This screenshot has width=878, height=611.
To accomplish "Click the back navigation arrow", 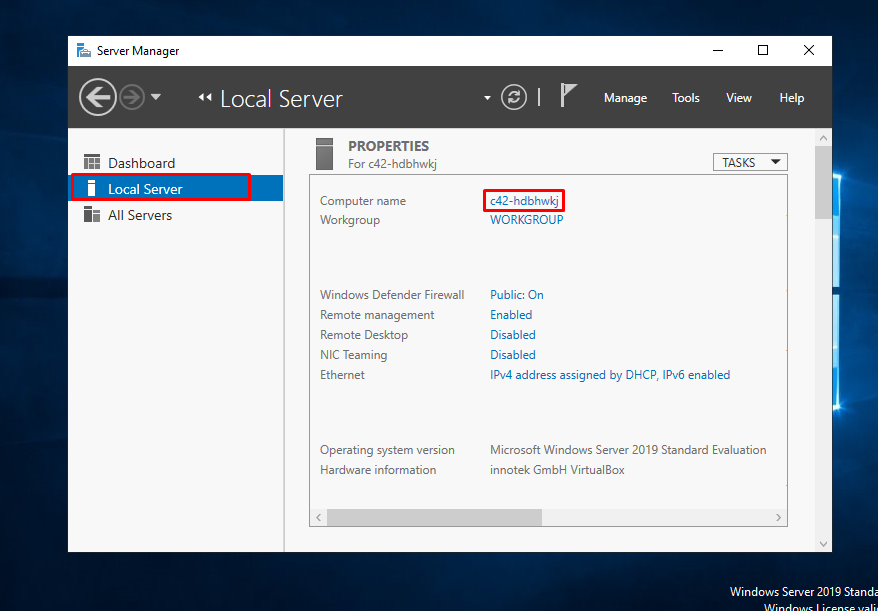I will point(98,96).
